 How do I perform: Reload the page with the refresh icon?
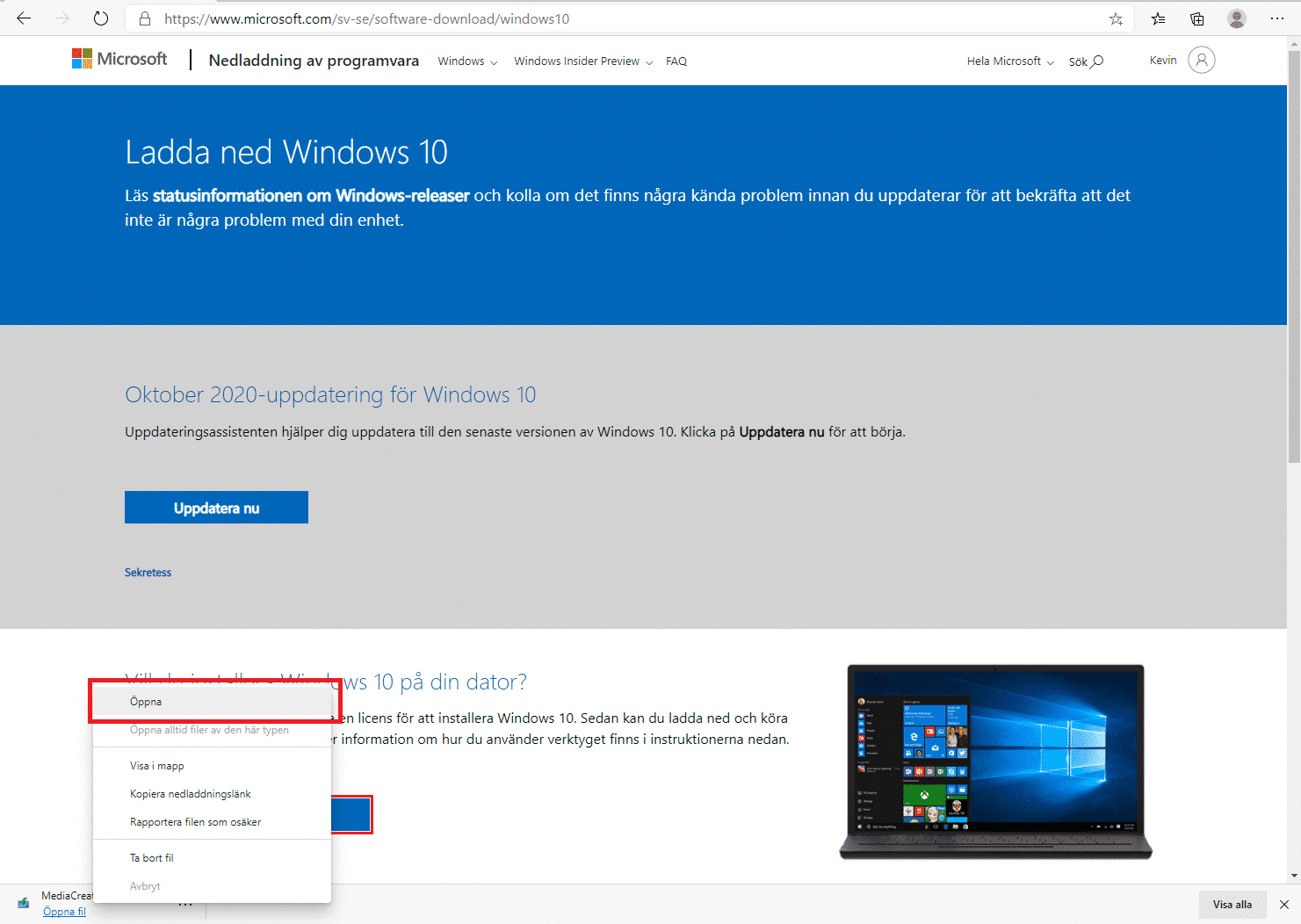pyautogui.click(x=101, y=18)
